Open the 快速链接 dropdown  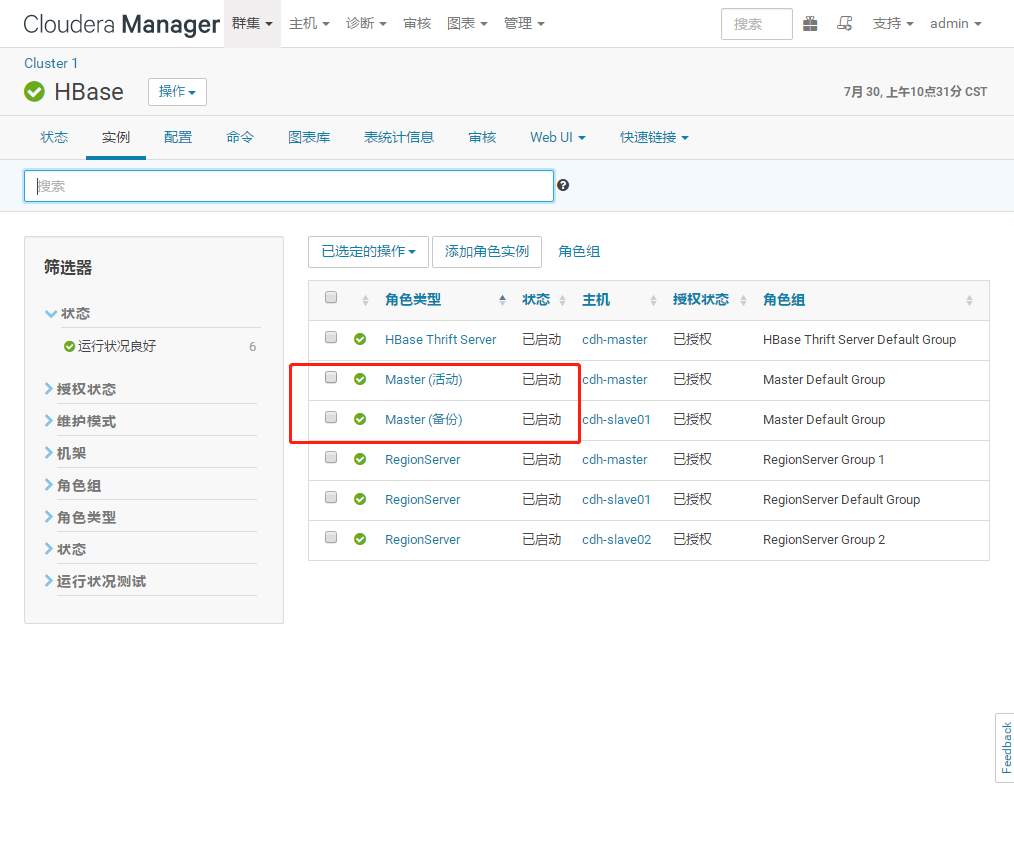[654, 138]
